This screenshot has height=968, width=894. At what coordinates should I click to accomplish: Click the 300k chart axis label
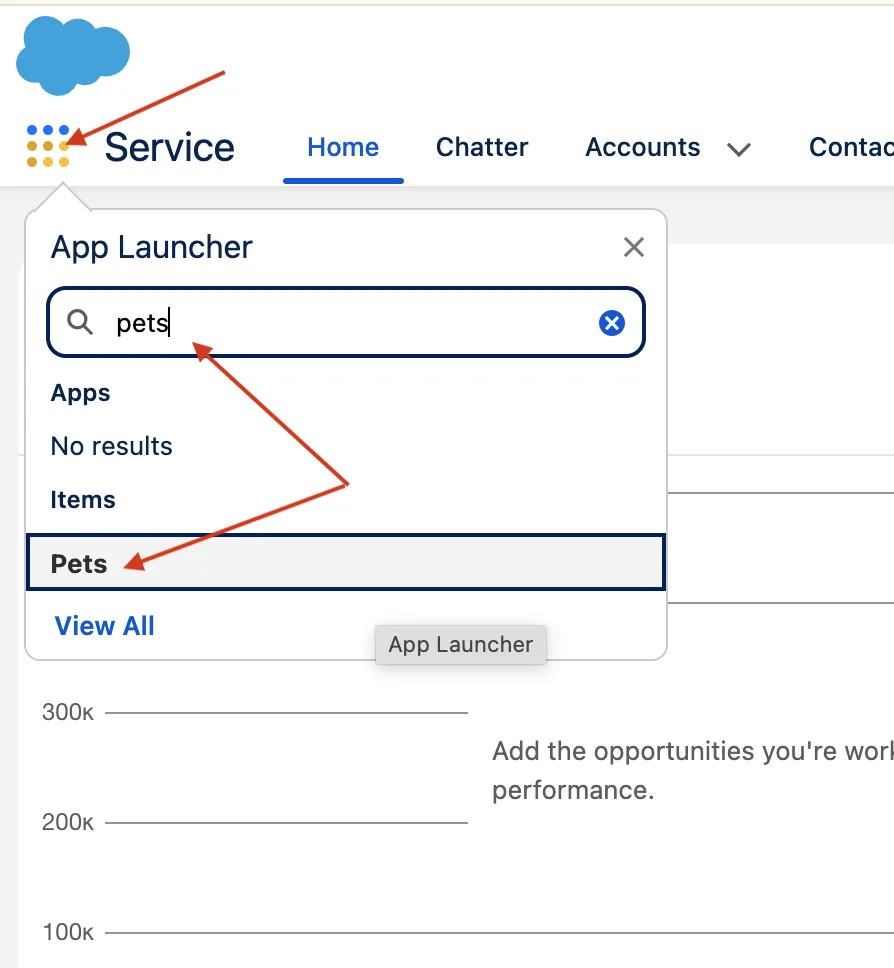pyautogui.click(x=68, y=712)
